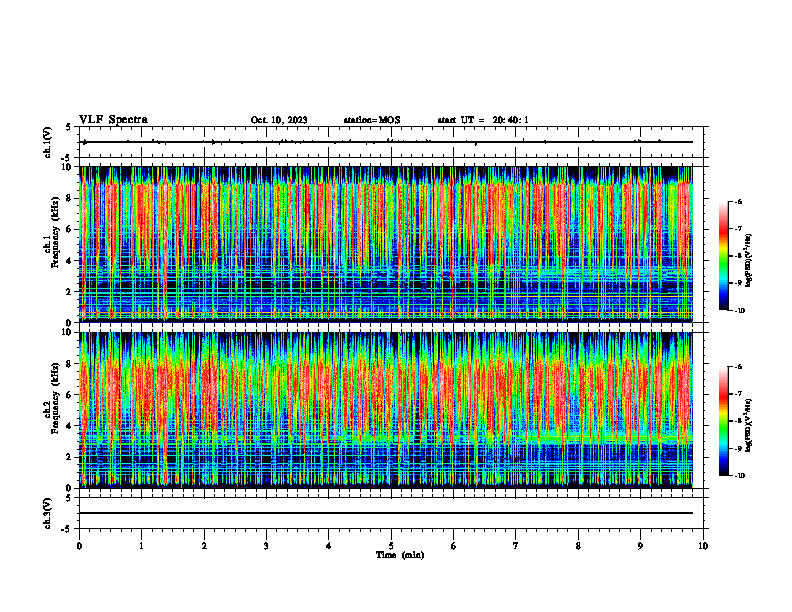Viewport: 792px width, 612px height.
Task: Click the ch.2 frequency tick '2'
Action: pos(70,457)
